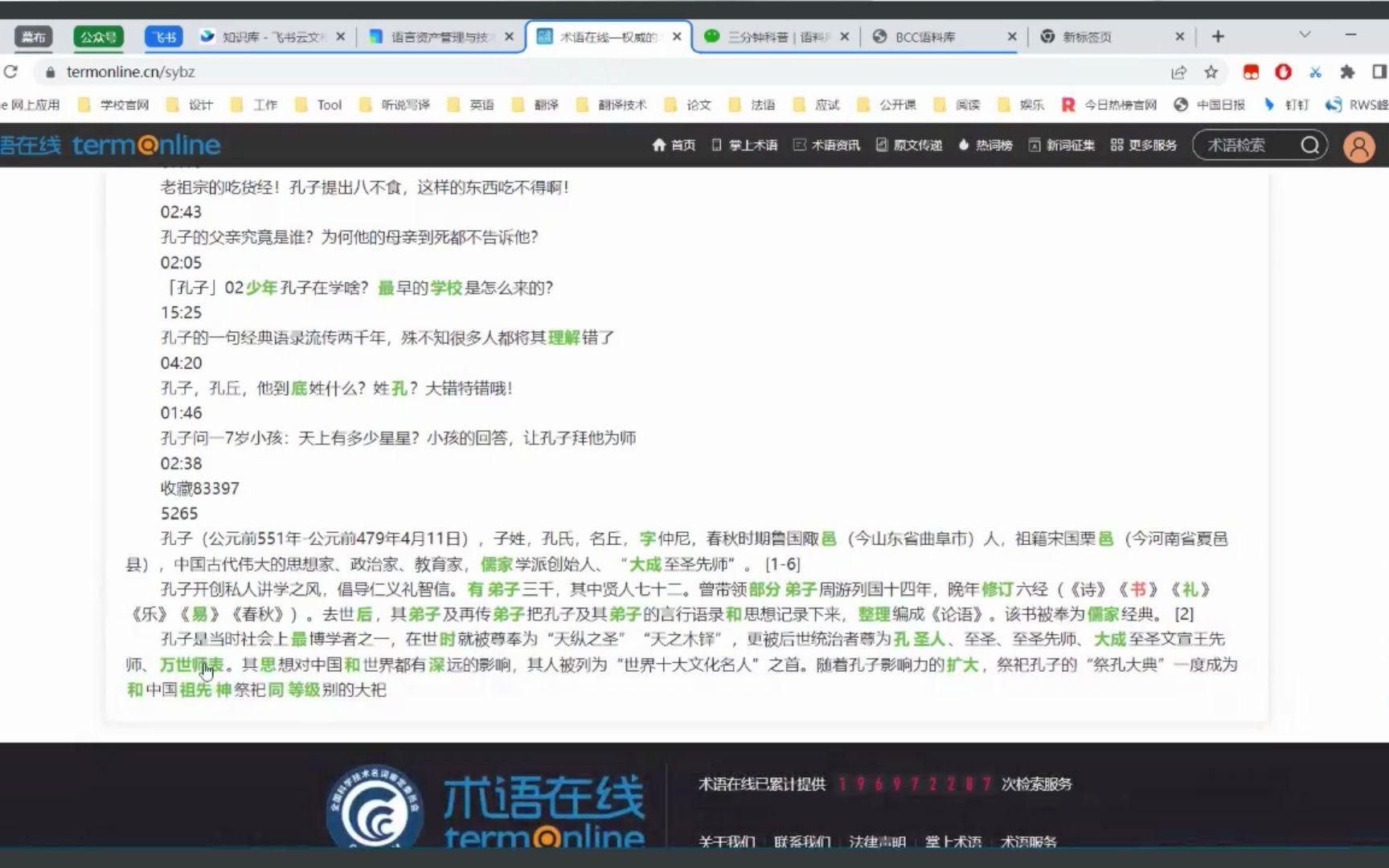Open 原文传递 in site navigation
The height and width of the screenshot is (868, 1389).
click(909, 145)
